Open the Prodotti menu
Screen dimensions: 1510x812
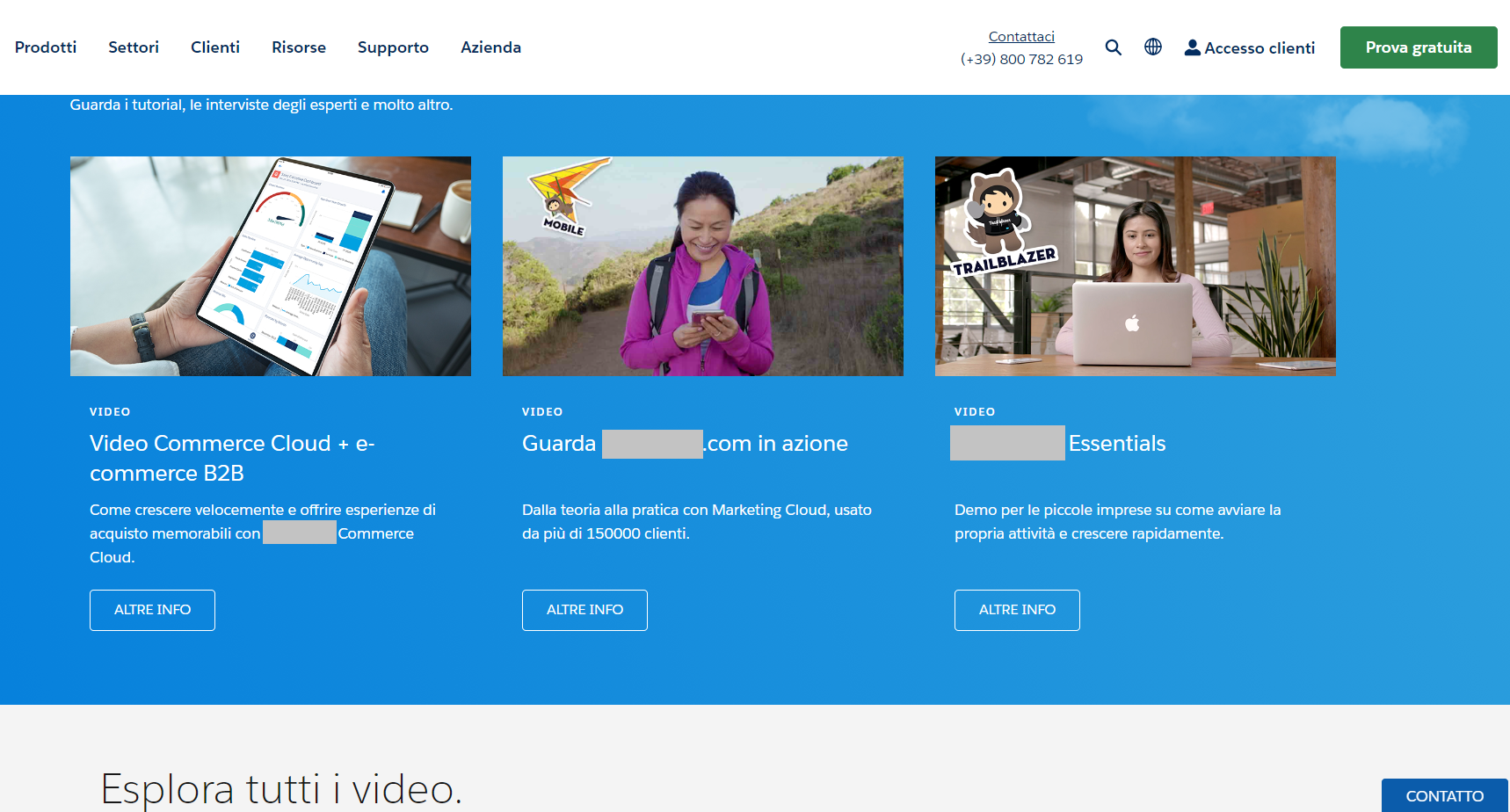tap(45, 47)
